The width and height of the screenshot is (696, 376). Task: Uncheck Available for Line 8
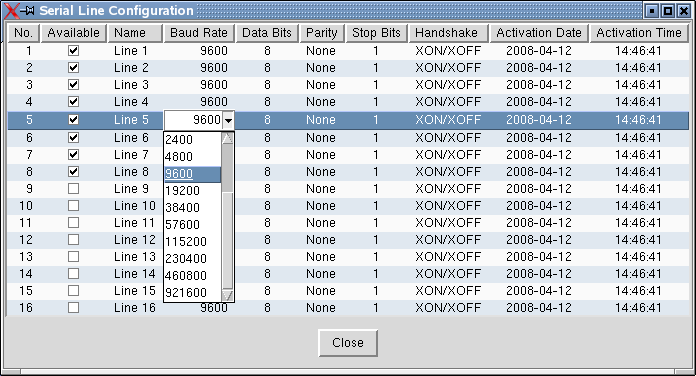pyautogui.click(x=73, y=171)
